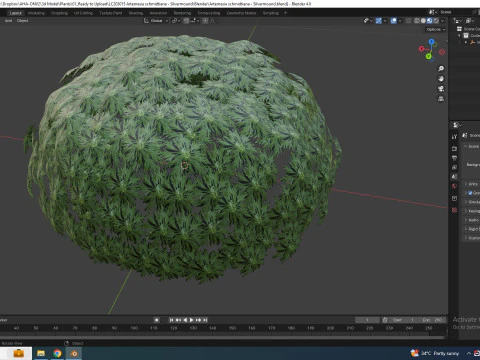Viewport: 480px width, 360px height.
Task: Click the current frame number field
Action: [367, 320]
